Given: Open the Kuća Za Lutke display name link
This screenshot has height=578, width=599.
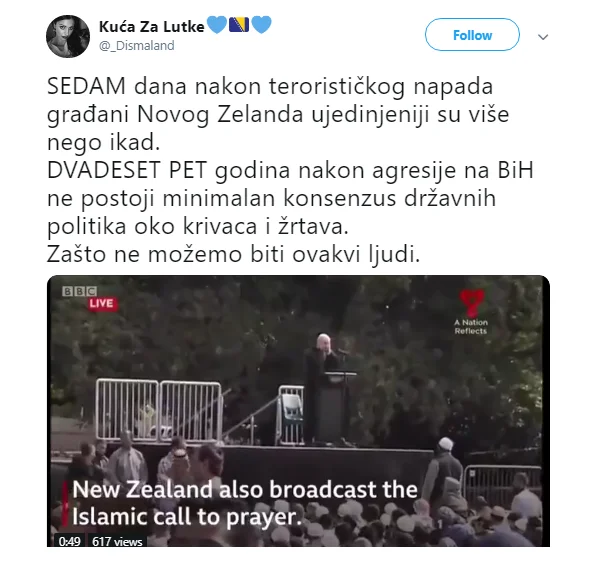Looking at the screenshot, I should (151, 26).
